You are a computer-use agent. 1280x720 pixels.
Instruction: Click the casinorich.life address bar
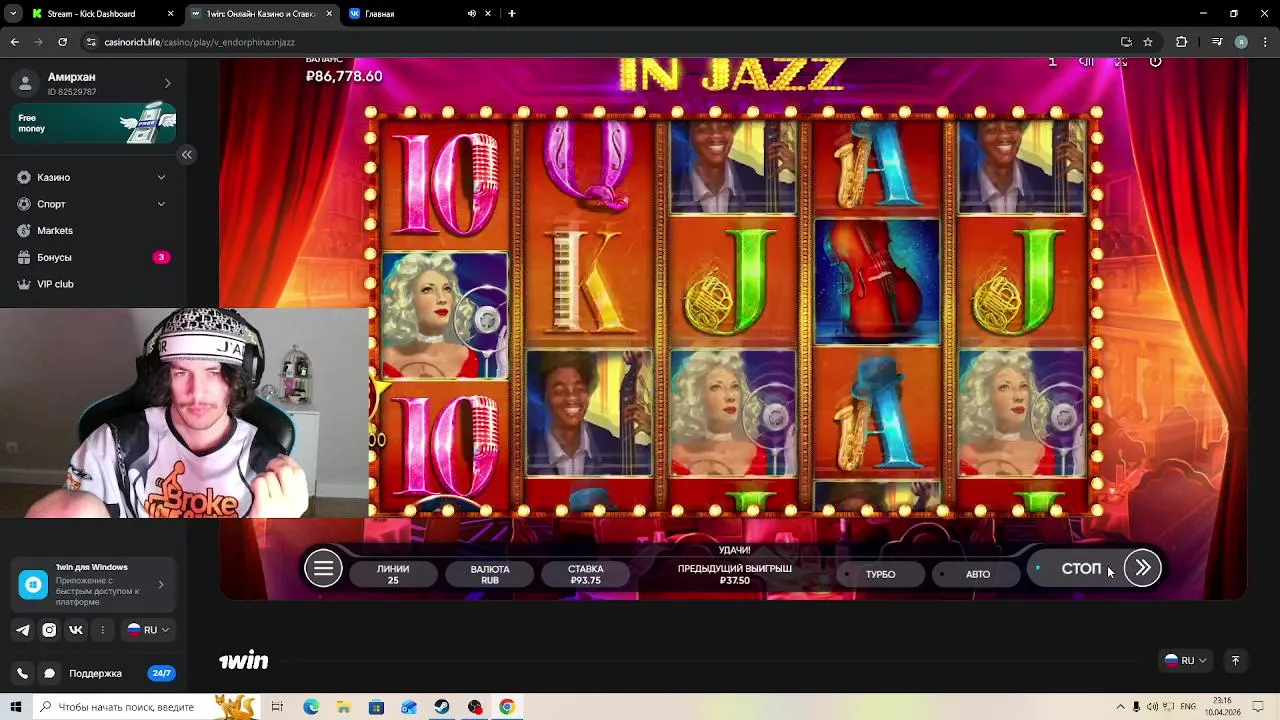coord(600,42)
